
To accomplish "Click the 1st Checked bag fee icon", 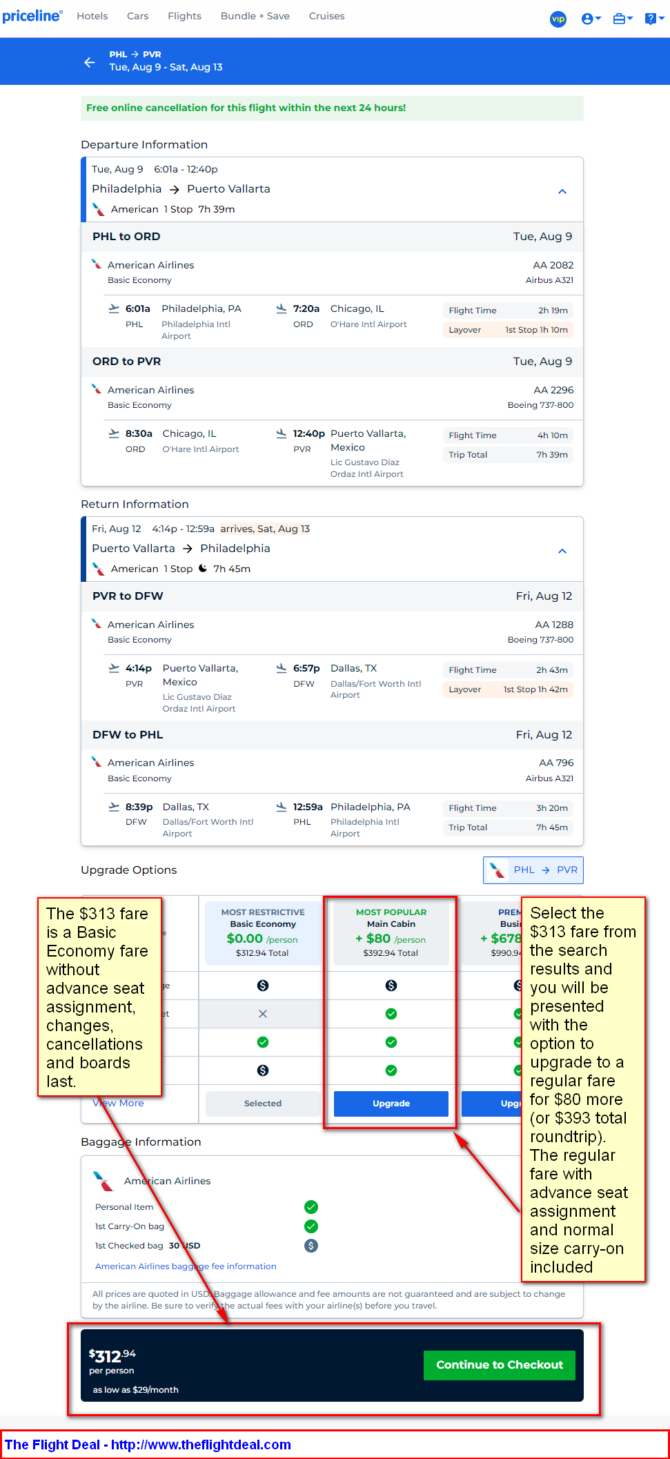I will (x=311, y=1245).
